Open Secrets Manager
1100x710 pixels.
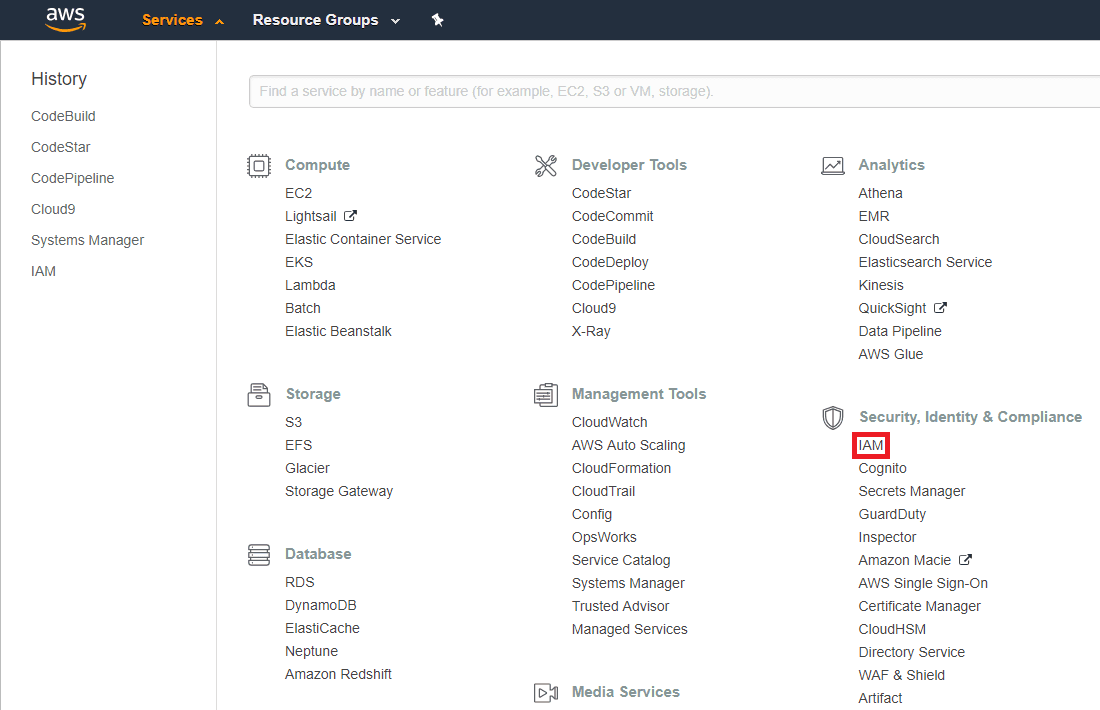click(x=911, y=492)
